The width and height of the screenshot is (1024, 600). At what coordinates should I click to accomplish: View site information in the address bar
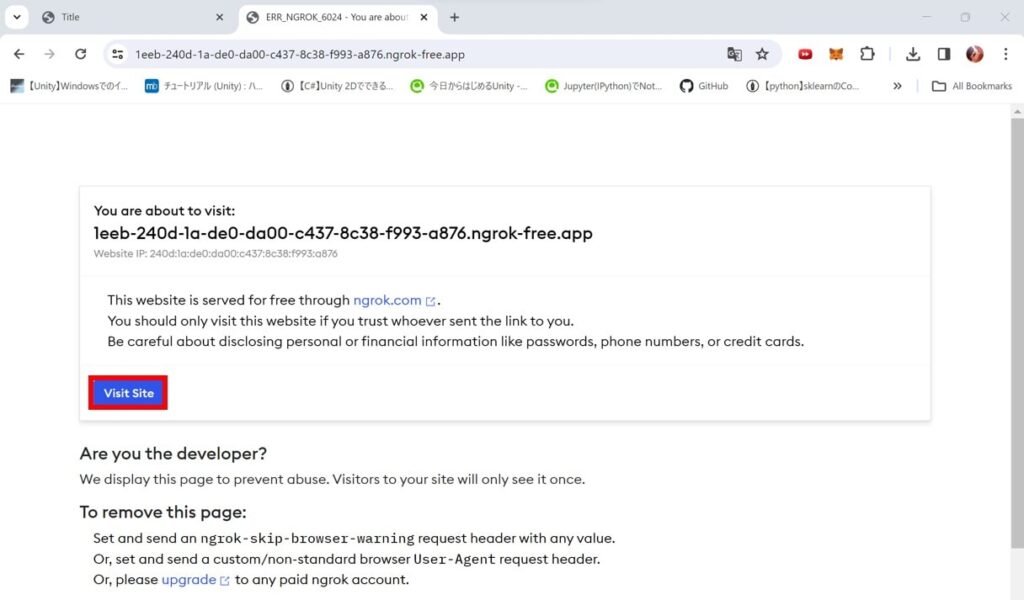pyautogui.click(x=117, y=54)
